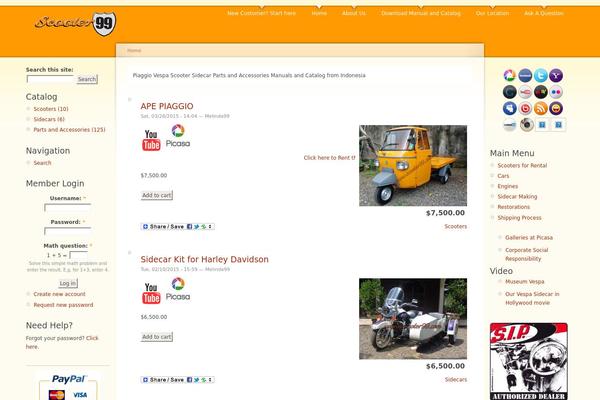The height and width of the screenshot is (400, 600).
Task: Click YouTube logo under Sidecar Kit for Harley
Action: pos(151,293)
